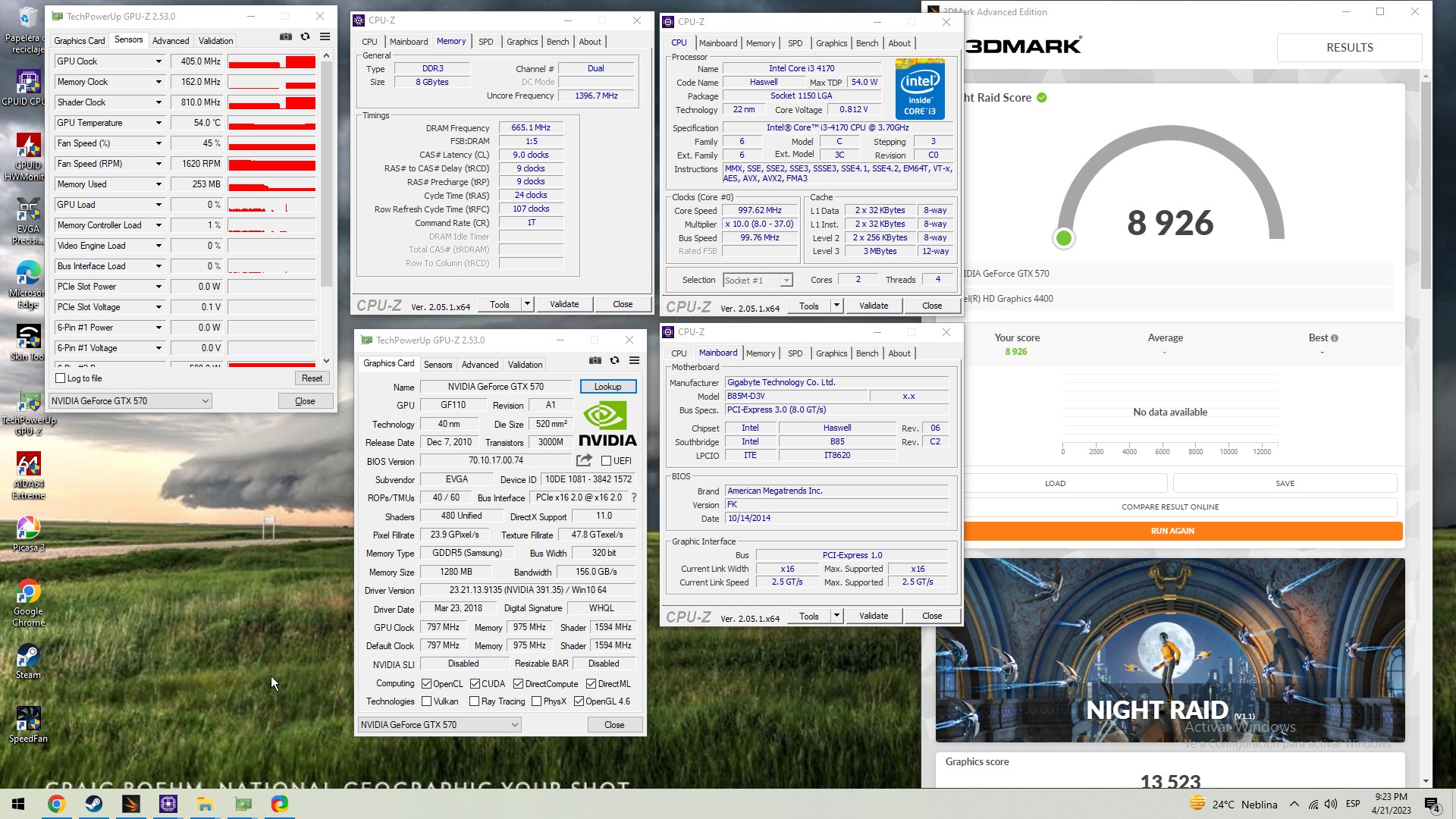The width and height of the screenshot is (1456, 819).
Task: Click the Intel Core i3 logo
Action: (920, 89)
